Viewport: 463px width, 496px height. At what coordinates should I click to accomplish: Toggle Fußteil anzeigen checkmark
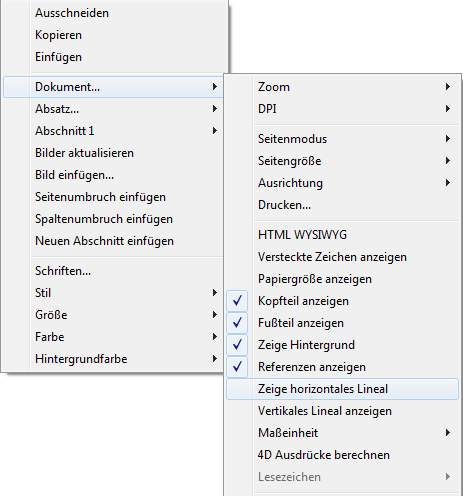342,323
